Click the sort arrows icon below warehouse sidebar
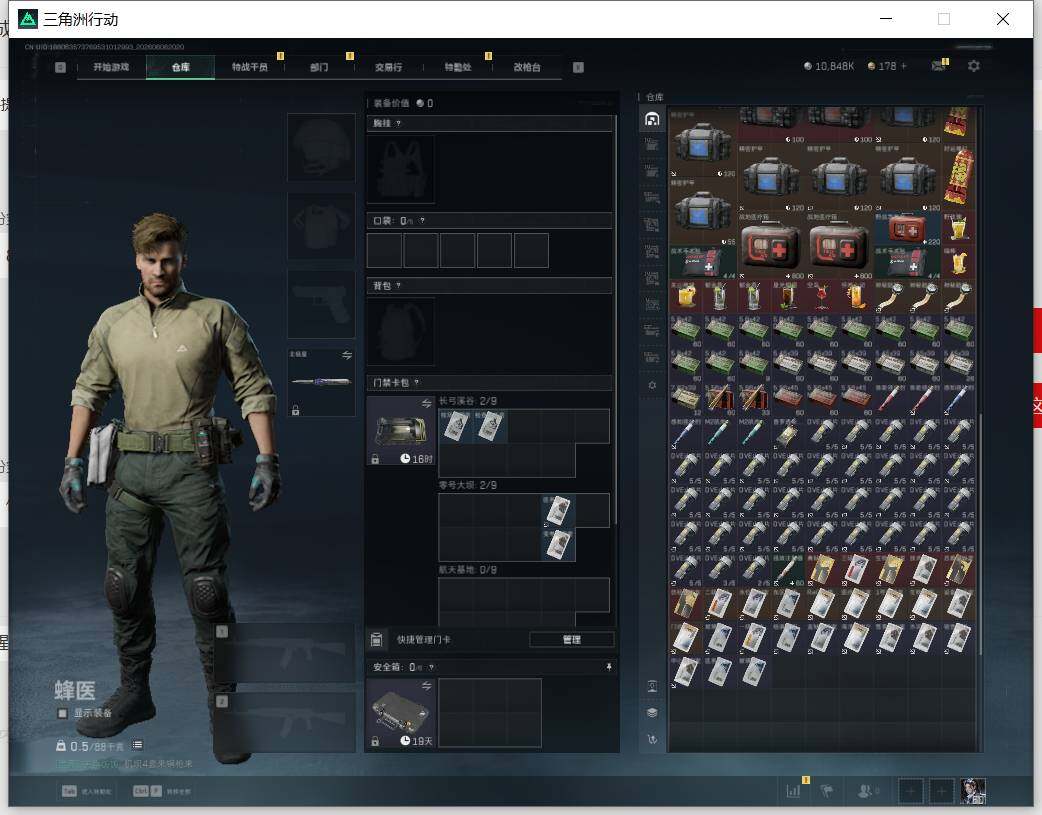This screenshot has height=815, width=1042. pyautogui.click(x=652, y=739)
